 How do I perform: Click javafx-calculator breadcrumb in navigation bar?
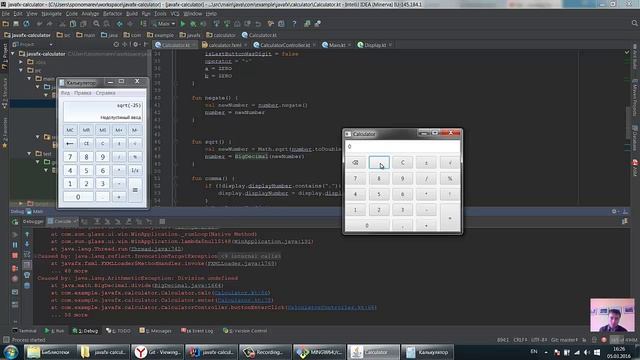27,35
